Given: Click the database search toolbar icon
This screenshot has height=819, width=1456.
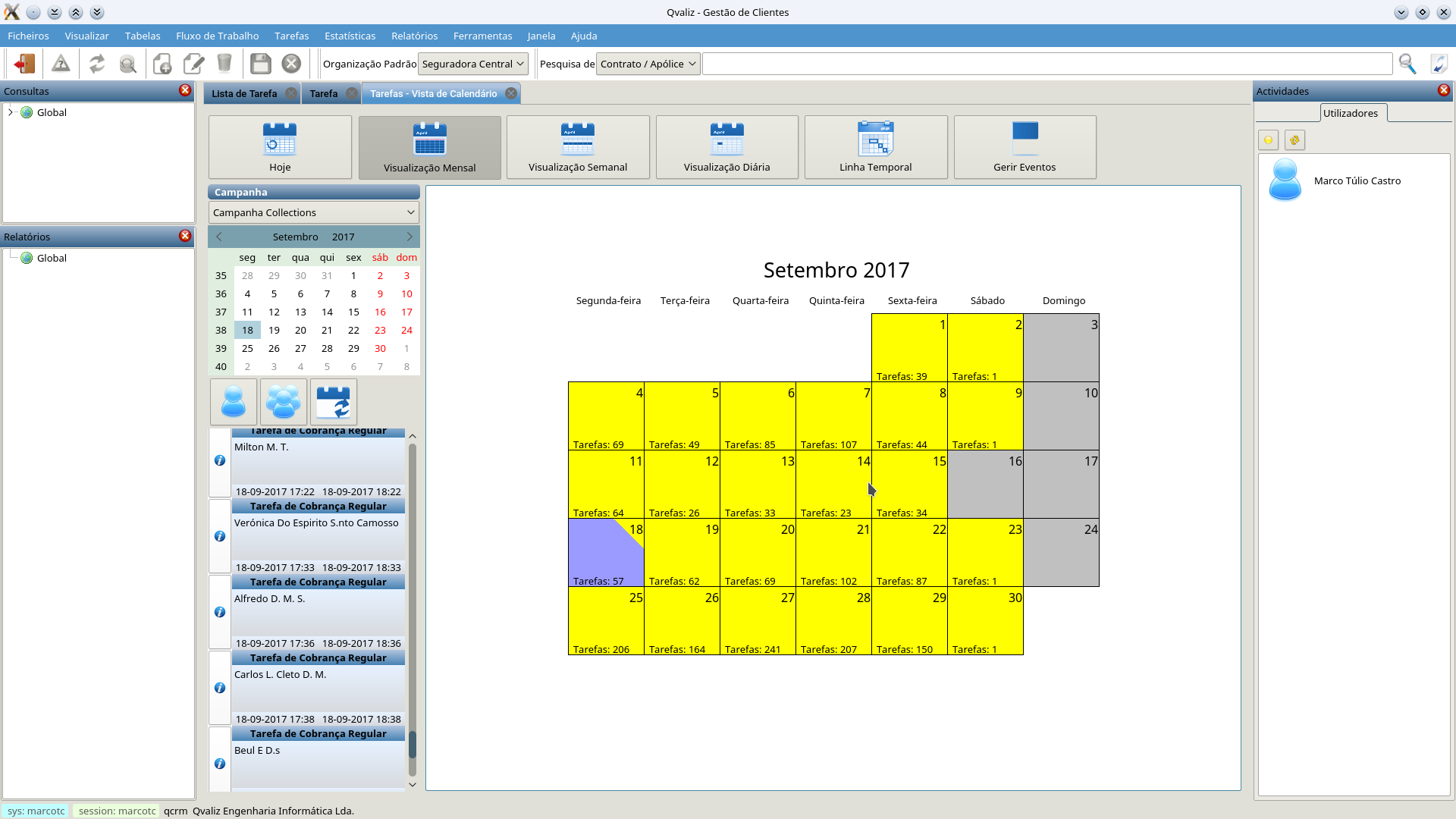Looking at the screenshot, I should coord(128,64).
